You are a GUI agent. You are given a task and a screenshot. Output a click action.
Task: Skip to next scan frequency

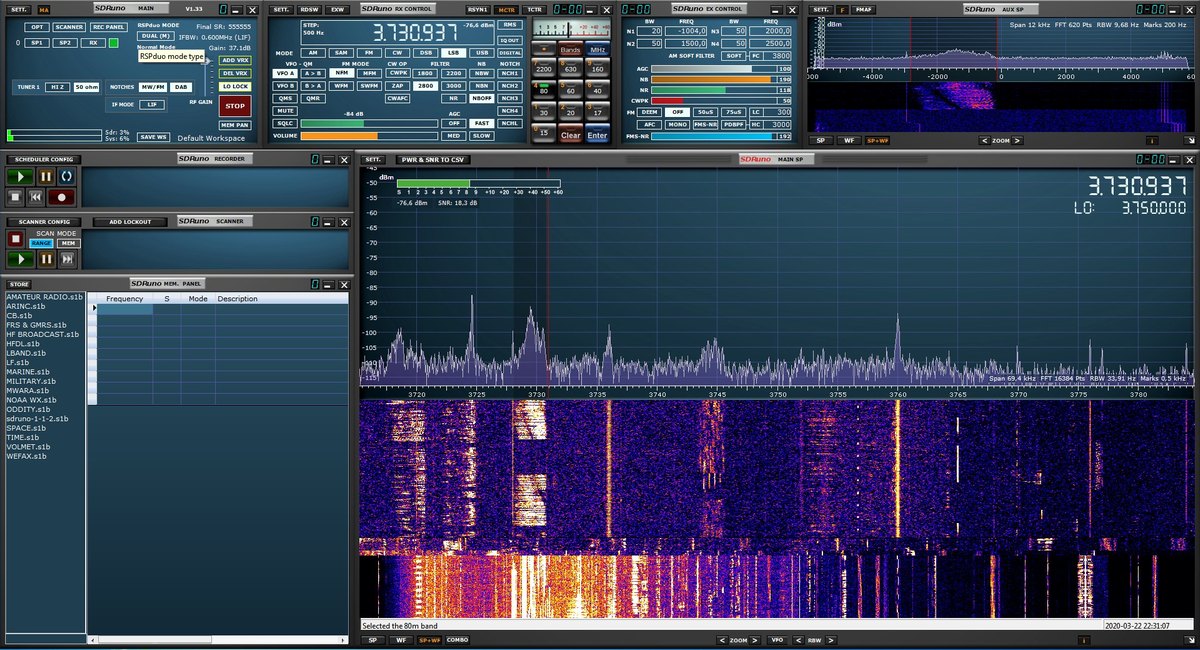[67, 259]
